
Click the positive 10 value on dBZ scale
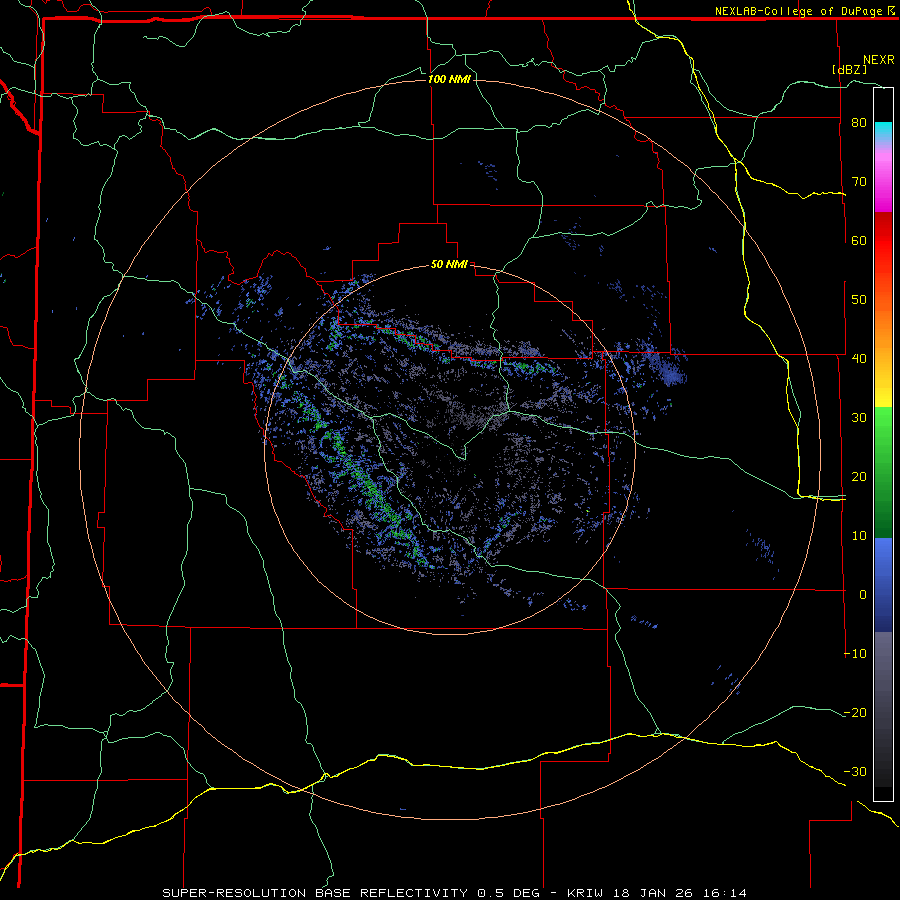(859, 536)
